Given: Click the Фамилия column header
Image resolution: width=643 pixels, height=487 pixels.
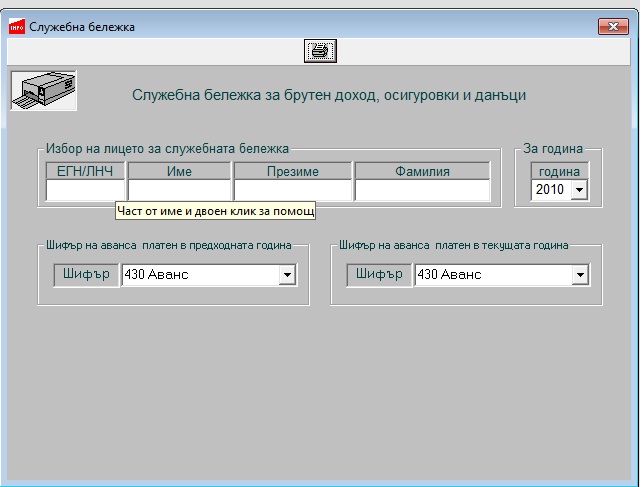Looking at the screenshot, I should [x=422, y=171].
